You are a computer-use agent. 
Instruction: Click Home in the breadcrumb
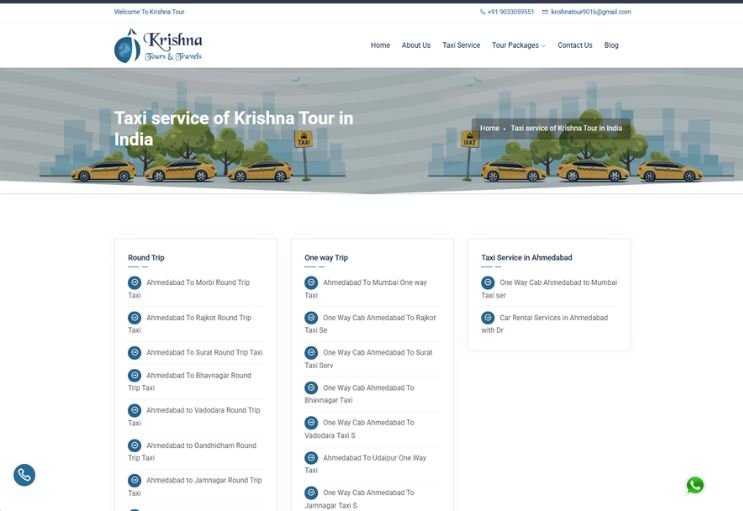point(489,128)
